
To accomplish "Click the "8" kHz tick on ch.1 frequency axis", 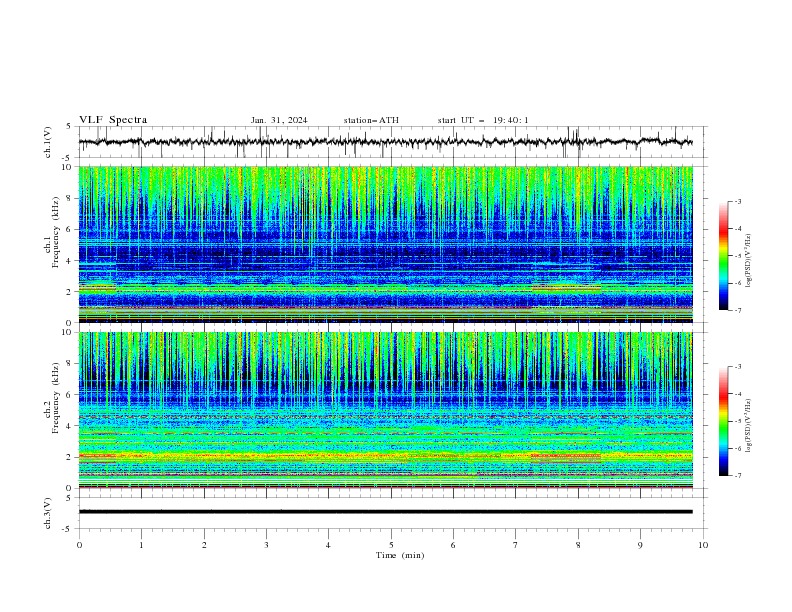I will pos(69,198).
